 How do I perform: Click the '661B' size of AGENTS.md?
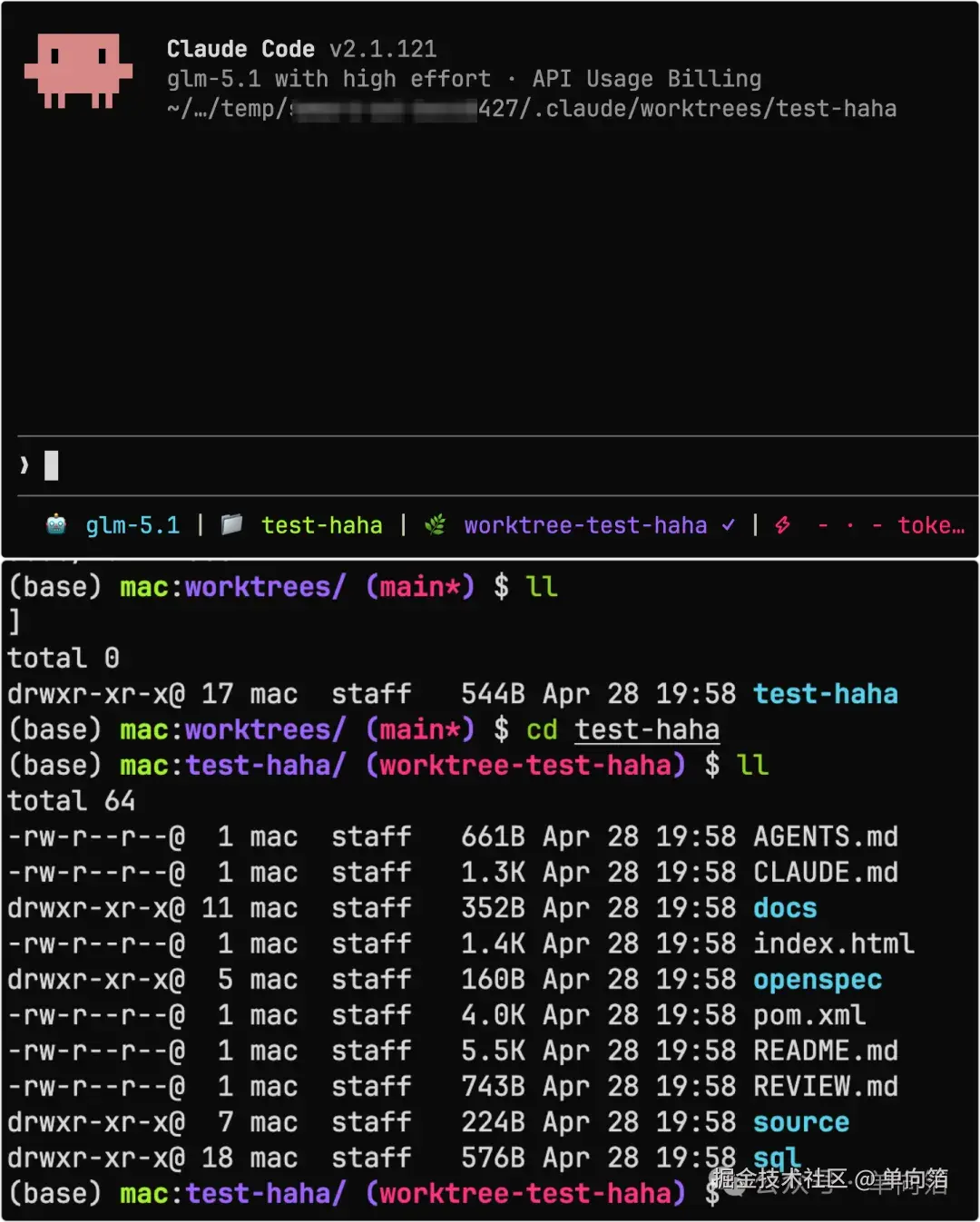(x=493, y=836)
